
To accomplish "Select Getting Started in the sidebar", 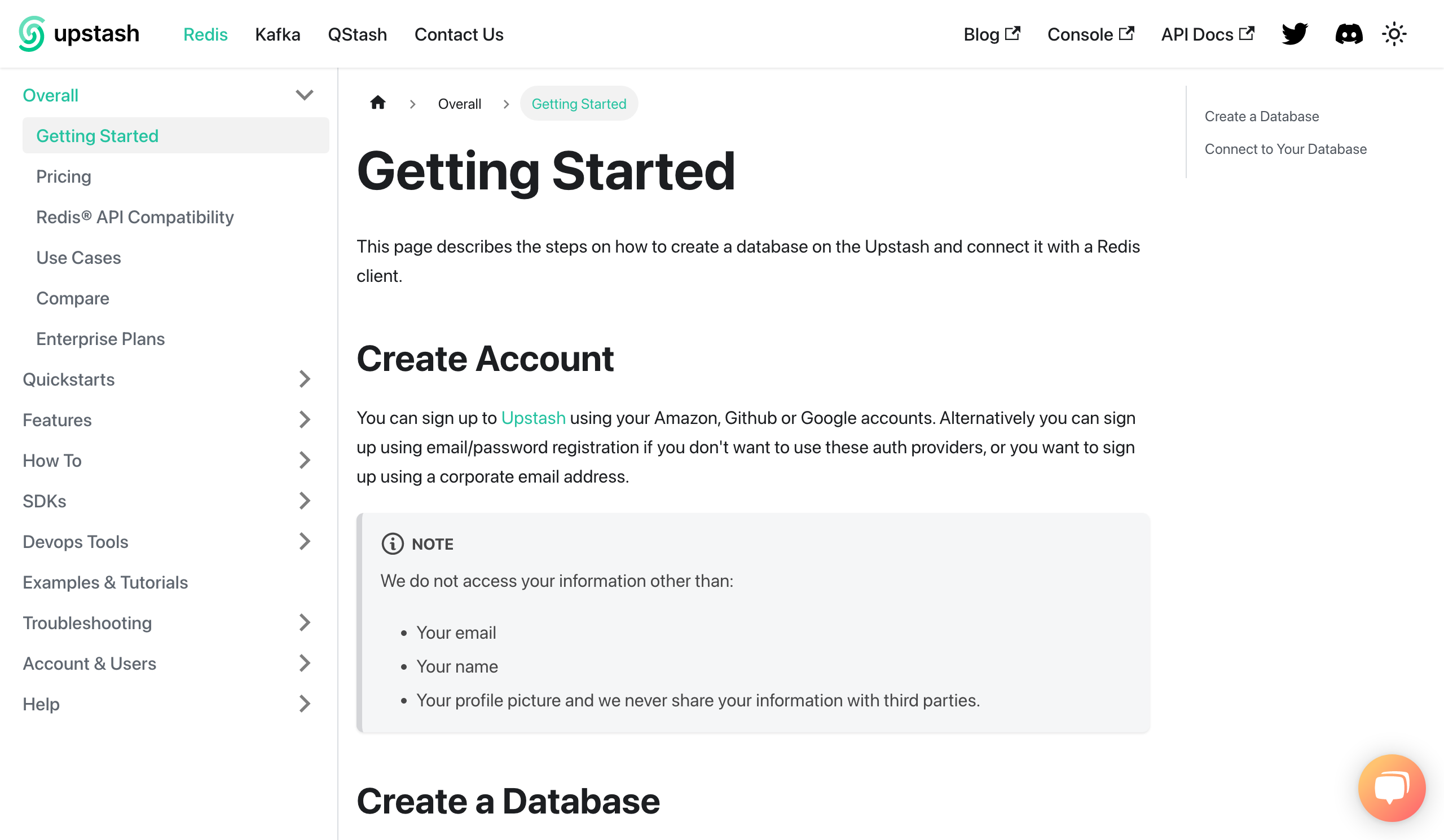I will tap(175, 136).
